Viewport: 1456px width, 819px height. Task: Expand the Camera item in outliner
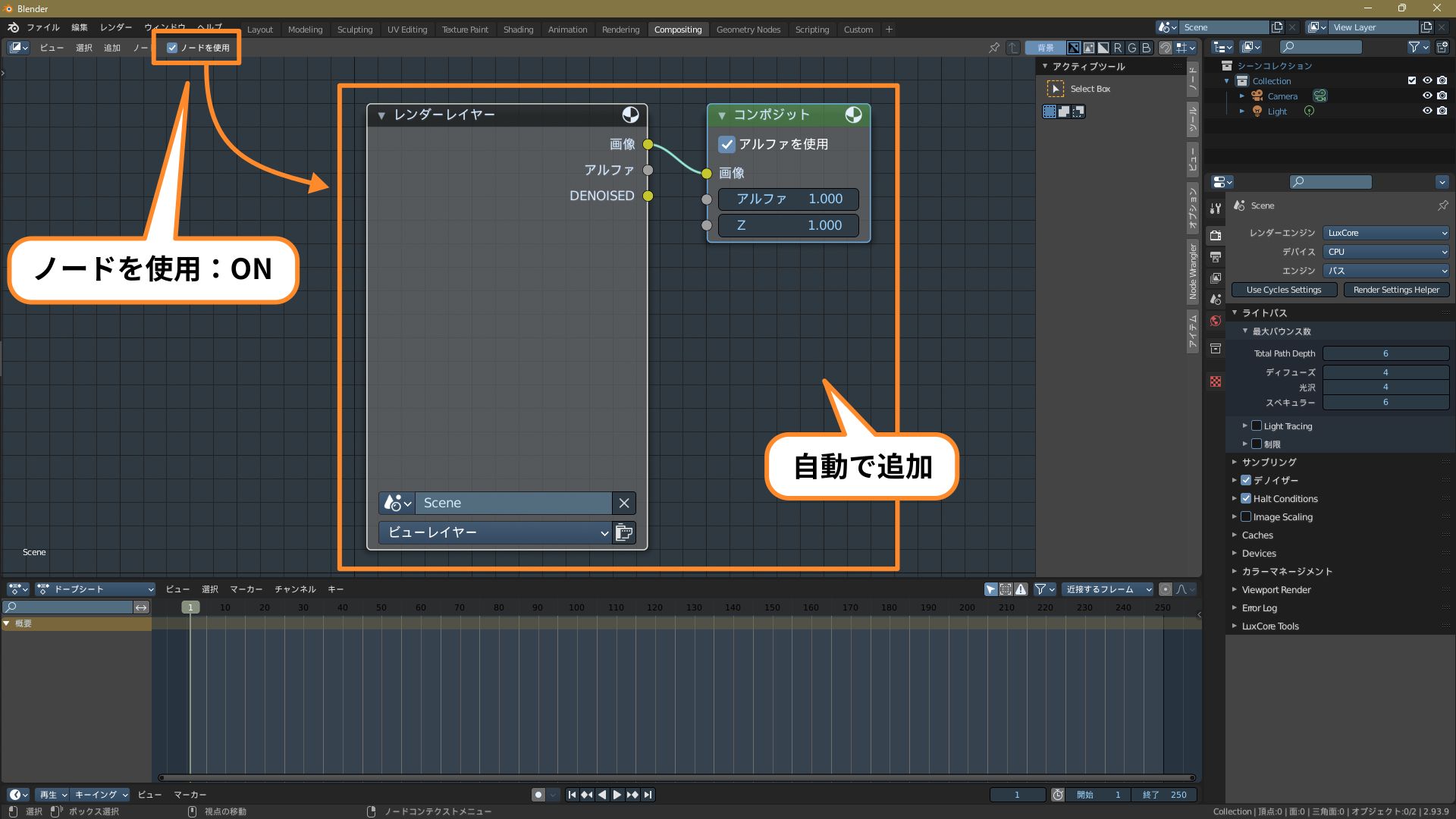click(x=1242, y=96)
